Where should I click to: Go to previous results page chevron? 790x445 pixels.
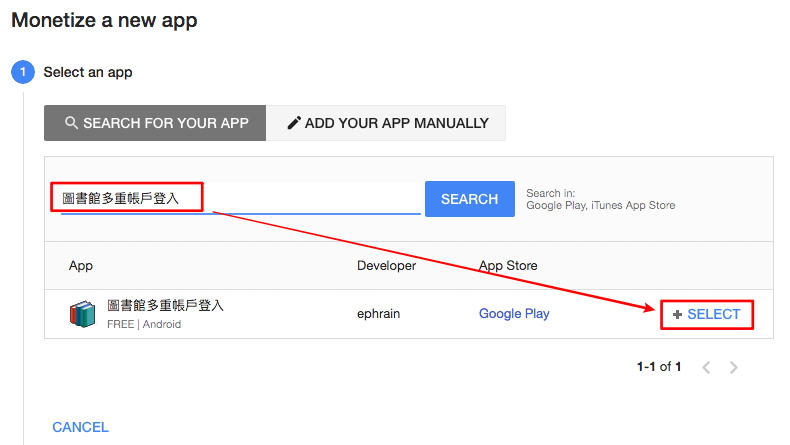(x=706, y=367)
